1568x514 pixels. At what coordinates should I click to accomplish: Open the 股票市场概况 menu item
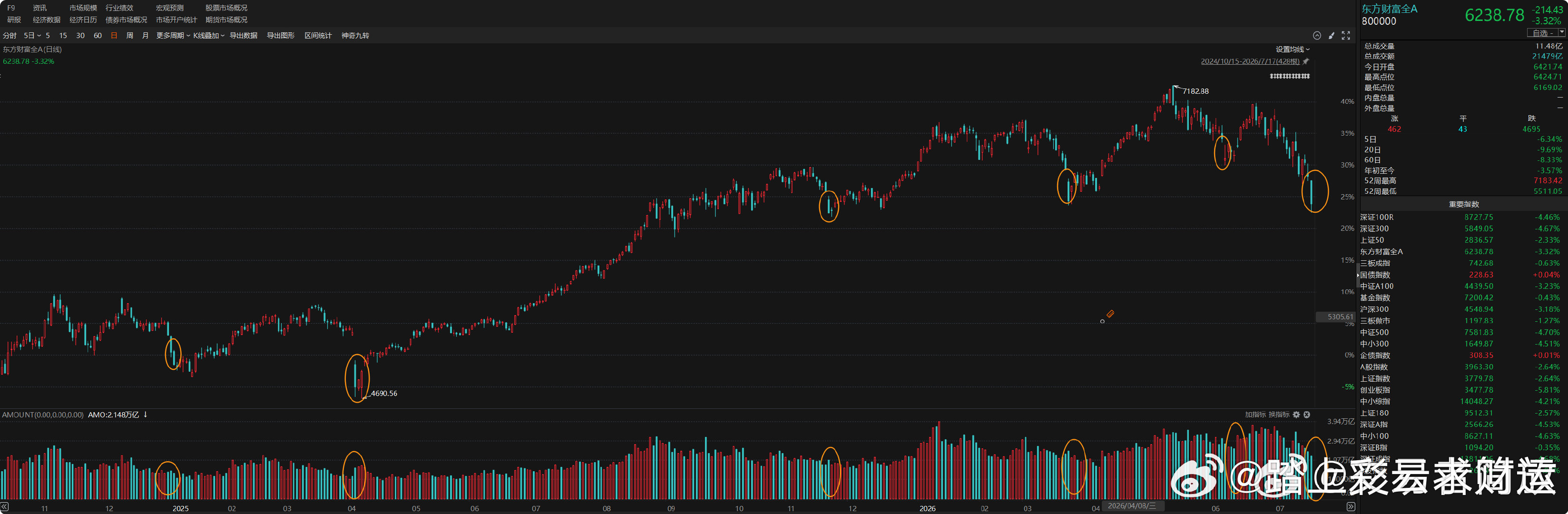point(226,8)
